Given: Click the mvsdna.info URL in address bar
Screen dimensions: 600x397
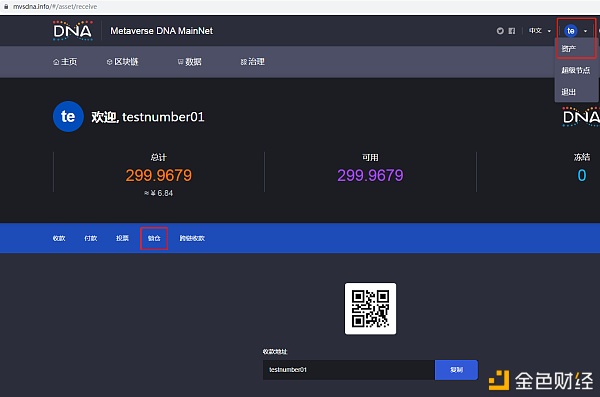Looking at the screenshot, I should [x=55, y=7].
